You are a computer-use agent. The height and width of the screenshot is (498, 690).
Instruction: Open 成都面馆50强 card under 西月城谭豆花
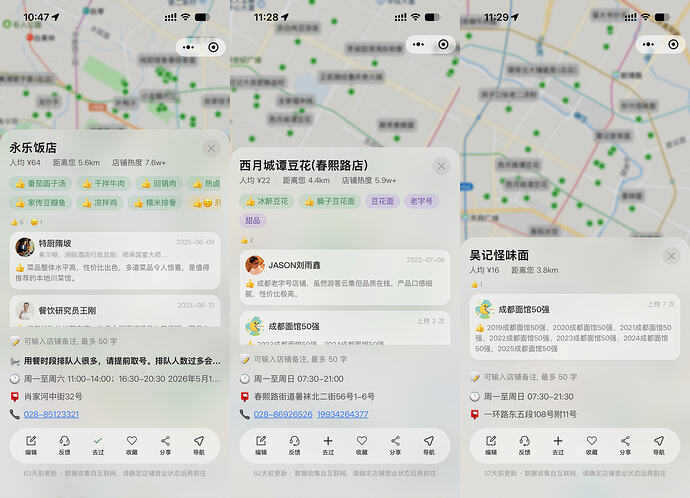[x=345, y=328]
